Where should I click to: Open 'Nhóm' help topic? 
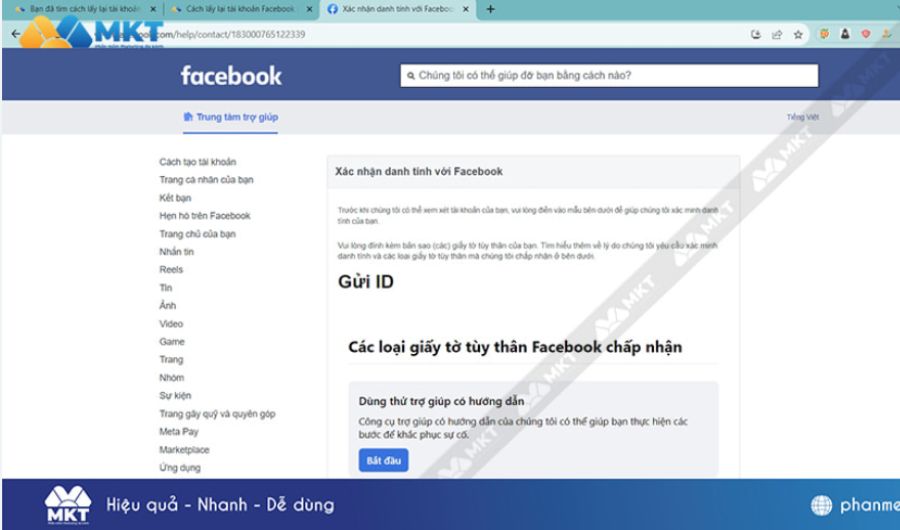[x=172, y=378]
